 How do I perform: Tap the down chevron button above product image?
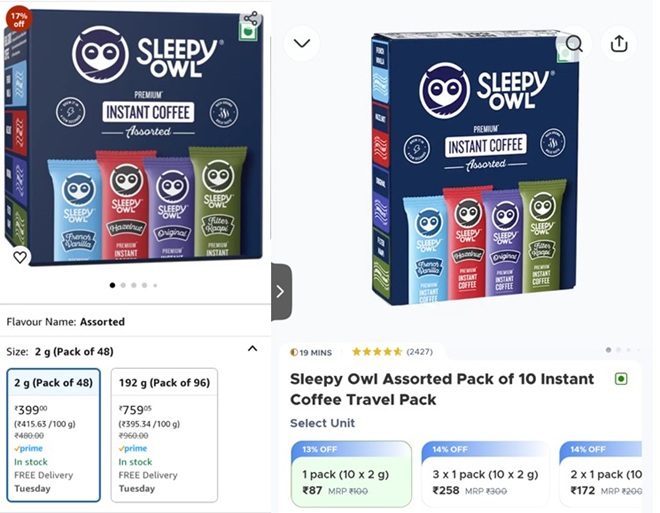pyautogui.click(x=302, y=43)
